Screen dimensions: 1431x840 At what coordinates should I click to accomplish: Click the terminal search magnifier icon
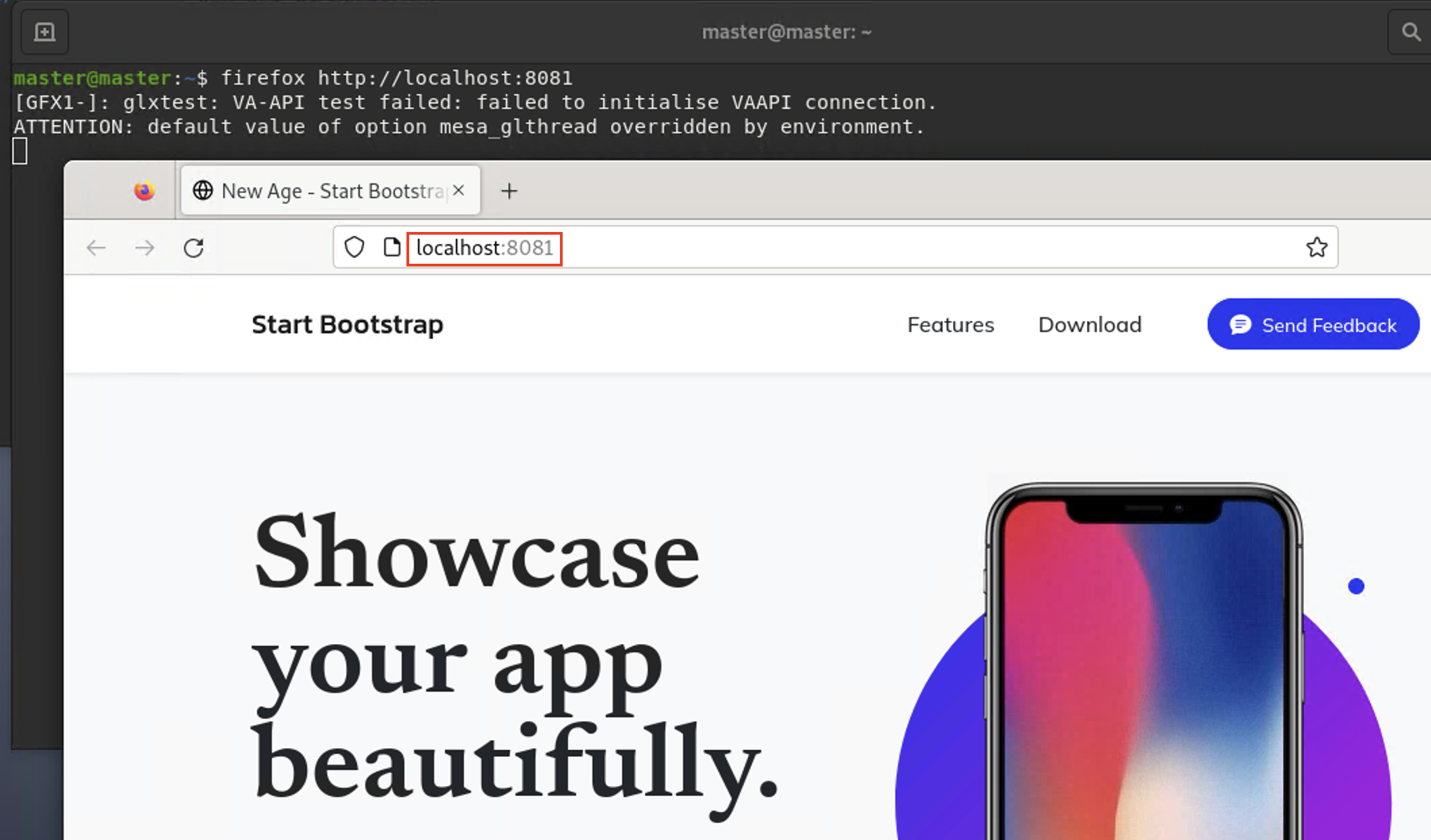(x=1410, y=32)
